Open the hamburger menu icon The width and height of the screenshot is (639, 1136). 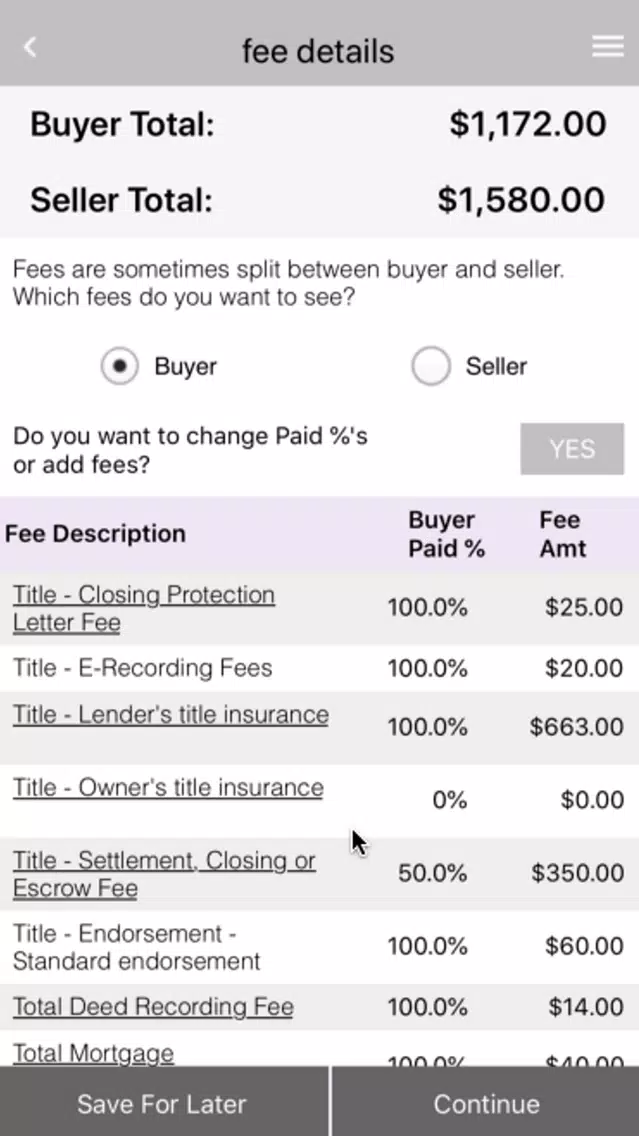pos(607,46)
